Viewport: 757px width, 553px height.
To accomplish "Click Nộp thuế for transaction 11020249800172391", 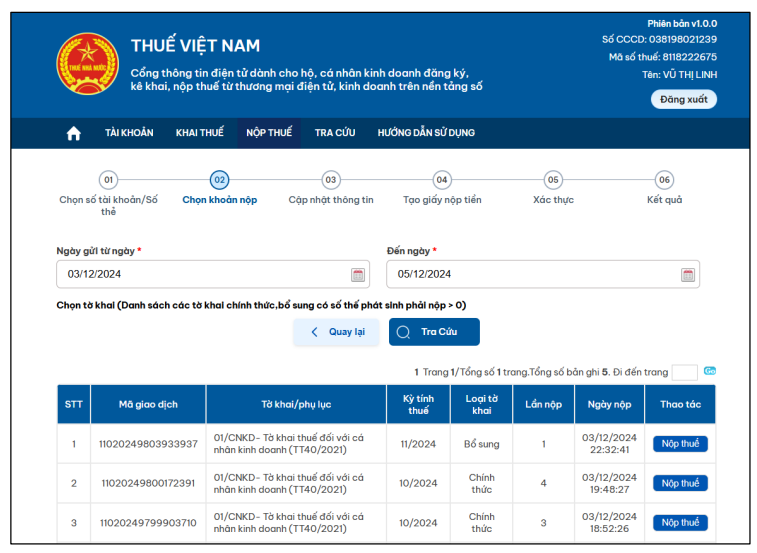I will (x=680, y=483).
